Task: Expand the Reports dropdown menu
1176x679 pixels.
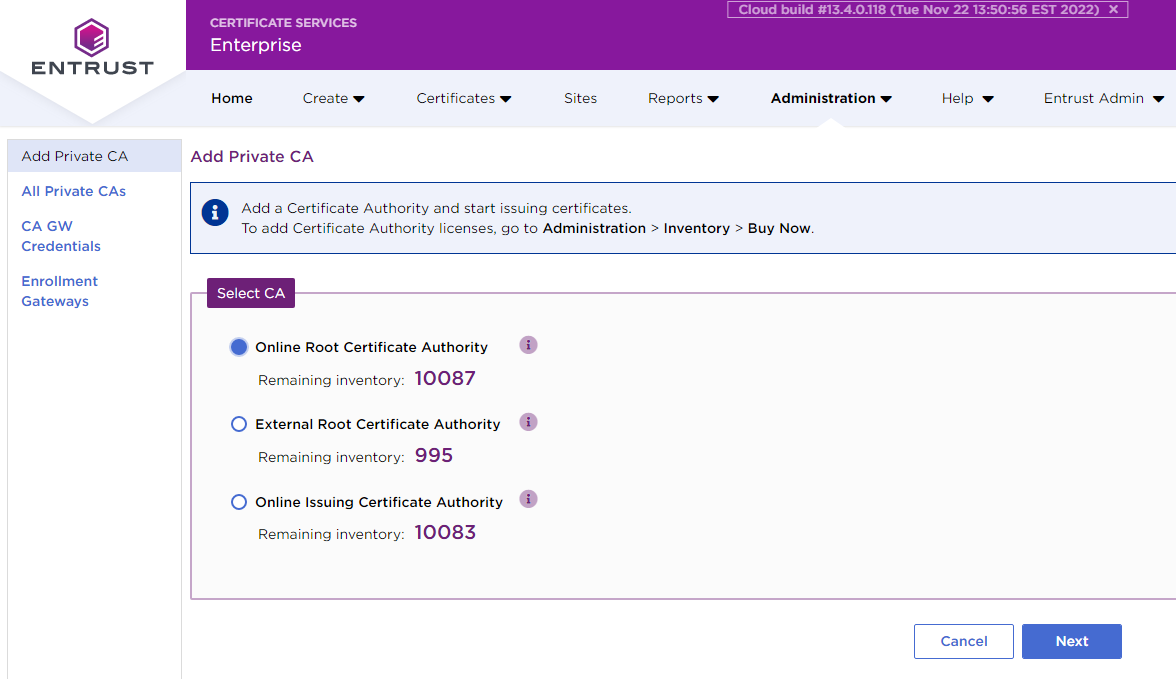Action: 683,98
